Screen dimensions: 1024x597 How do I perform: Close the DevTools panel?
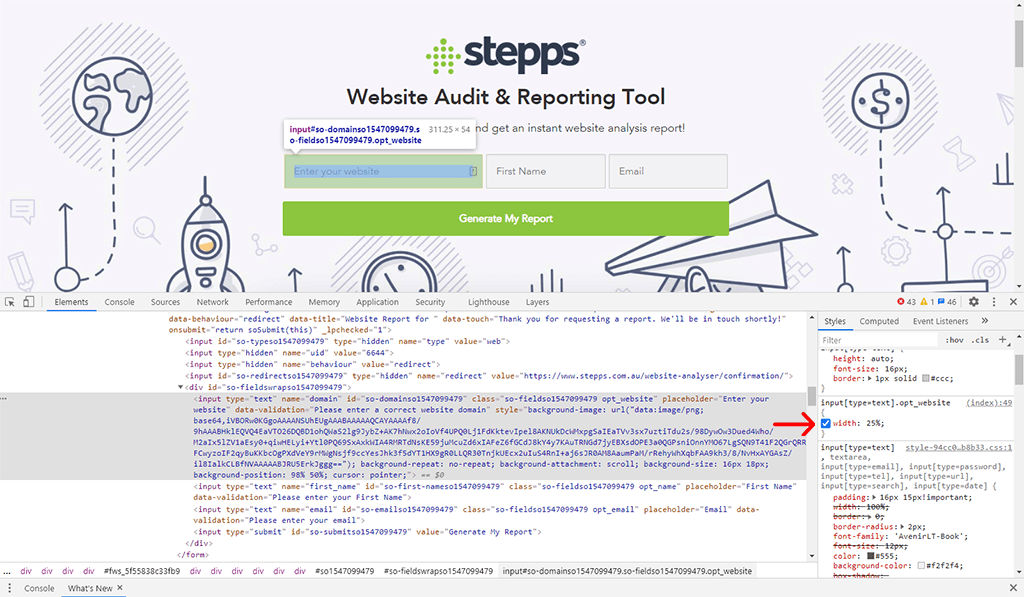point(1013,302)
